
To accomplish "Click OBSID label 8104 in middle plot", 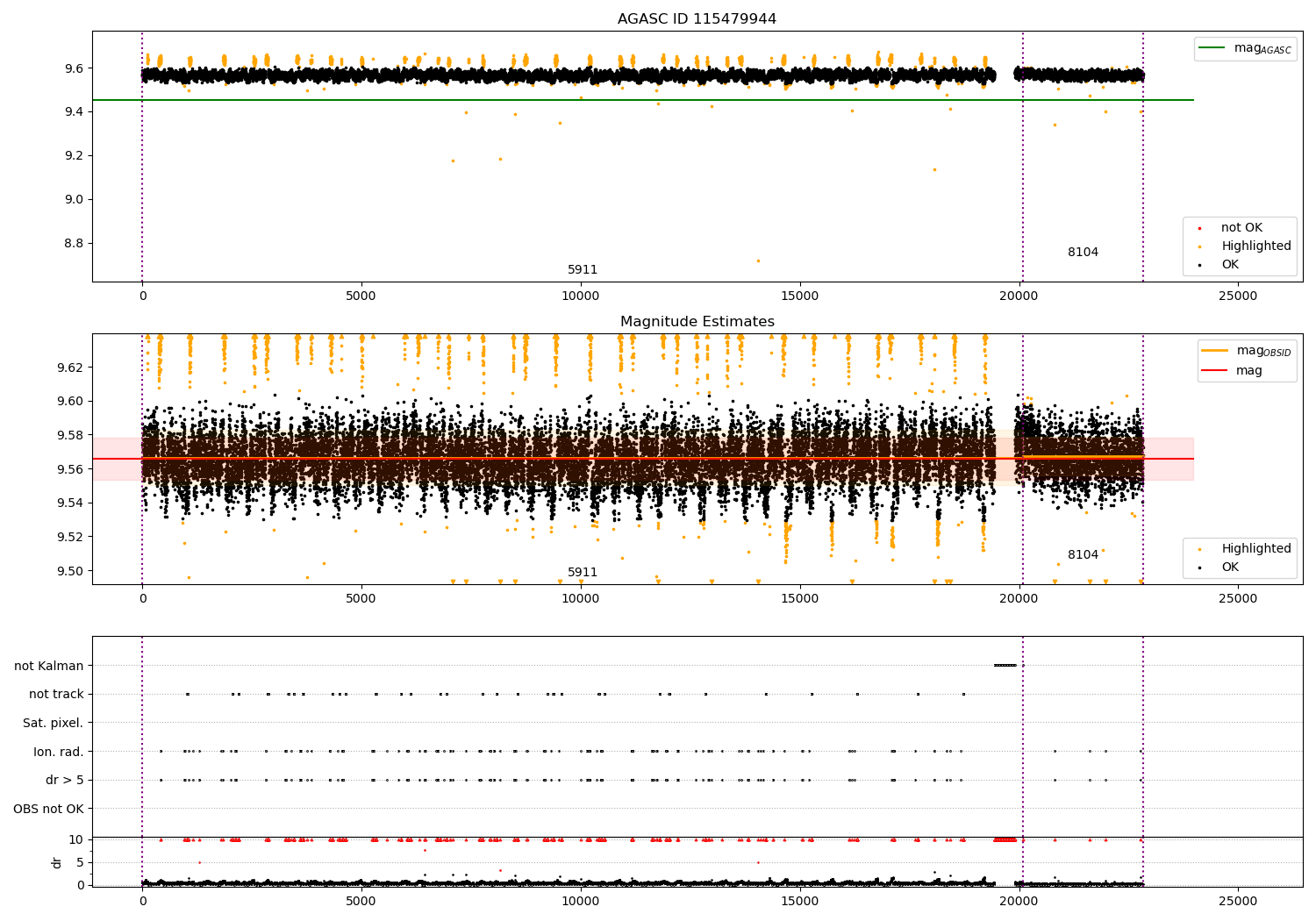I will 1083,555.
